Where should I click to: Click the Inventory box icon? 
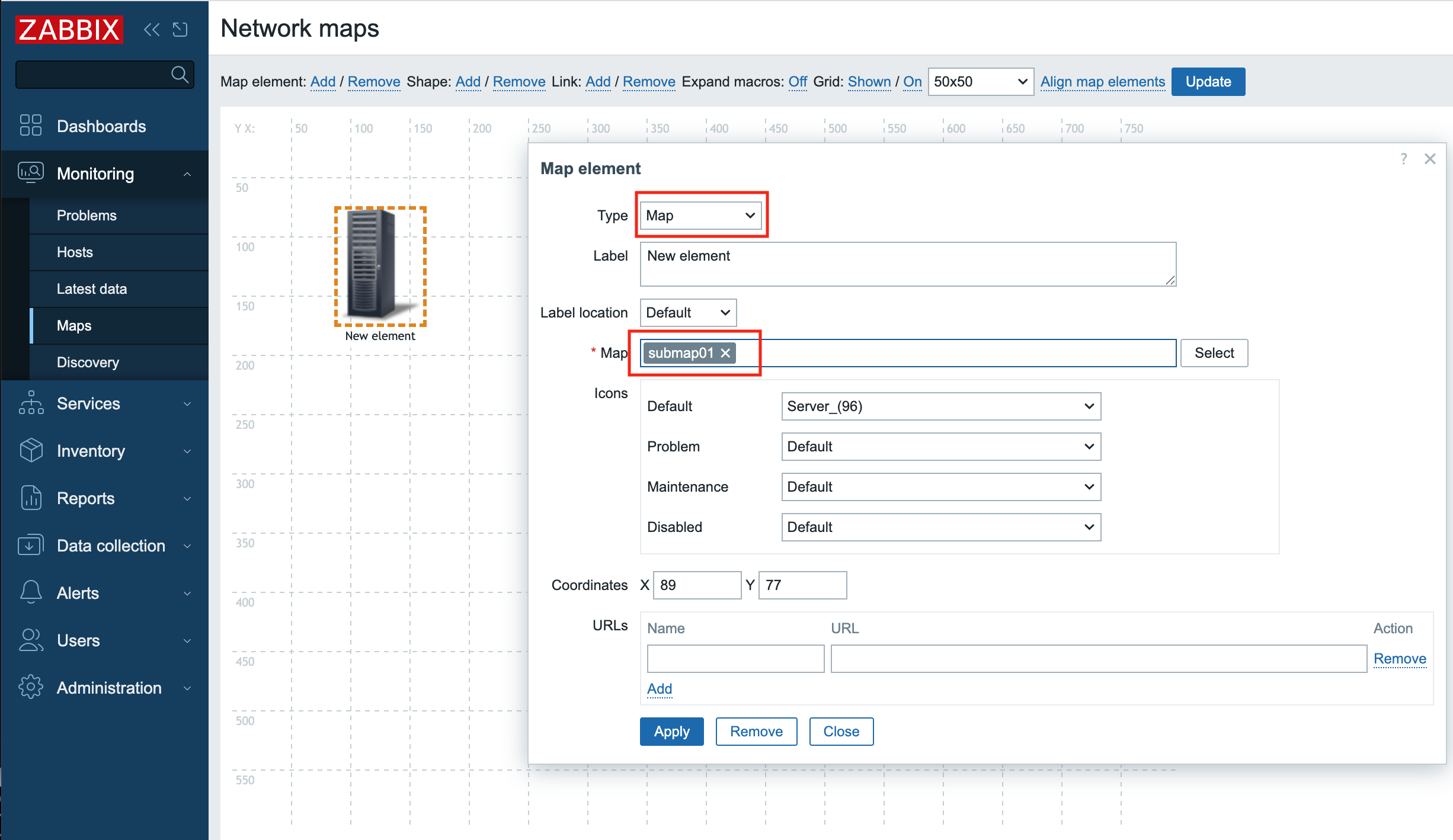tap(31, 450)
